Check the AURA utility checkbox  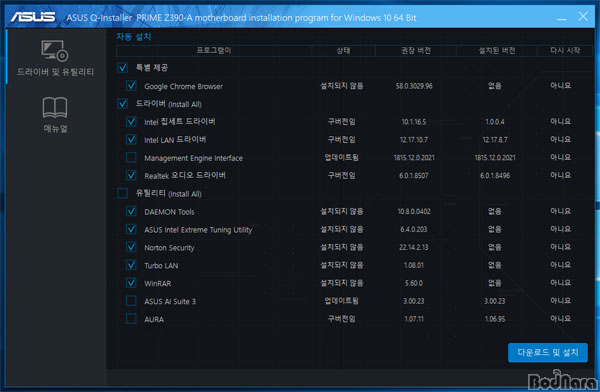[131, 318]
